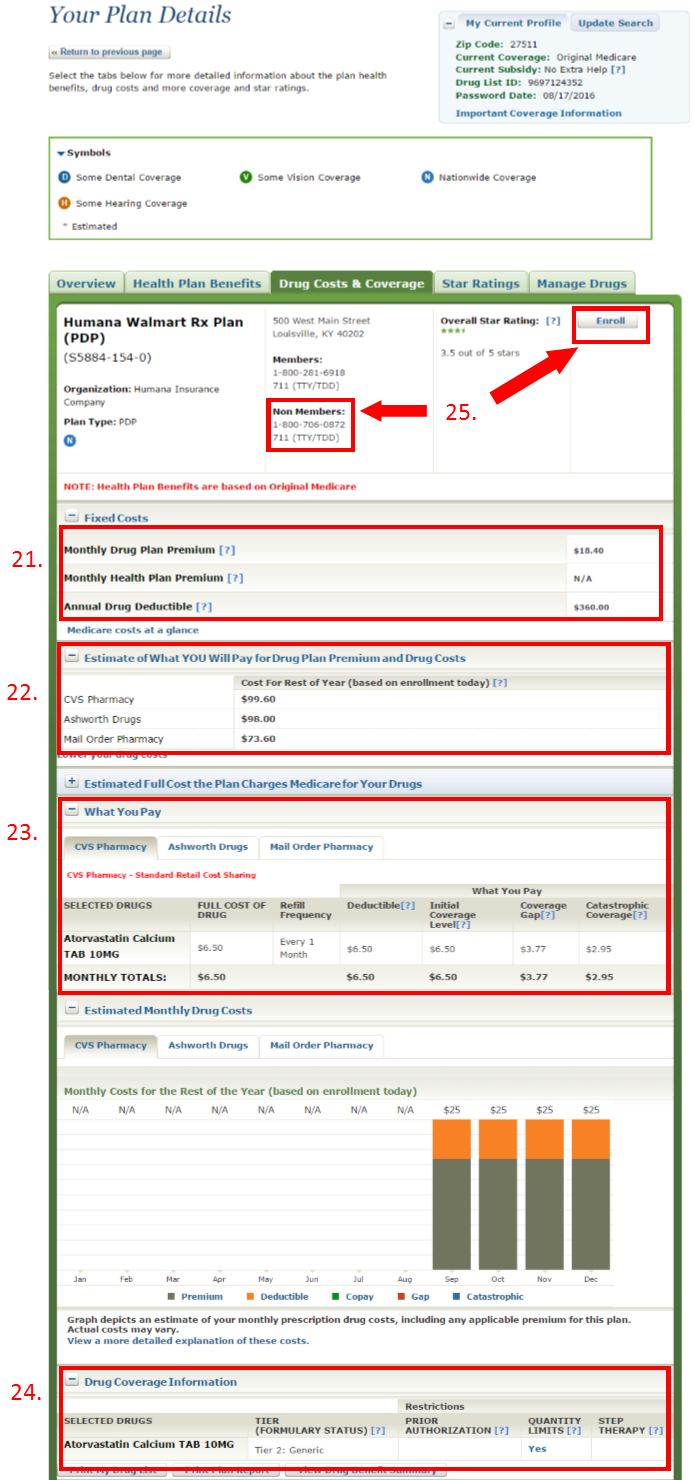Image resolution: width=694 pixels, height=1480 pixels.
Task: Click the green star rating graphic
Action: click(454, 329)
